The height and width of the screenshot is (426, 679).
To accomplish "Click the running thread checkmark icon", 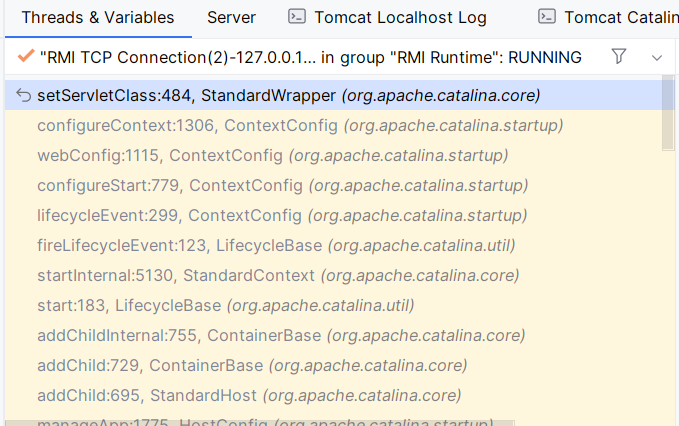I will tap(26, 57).
